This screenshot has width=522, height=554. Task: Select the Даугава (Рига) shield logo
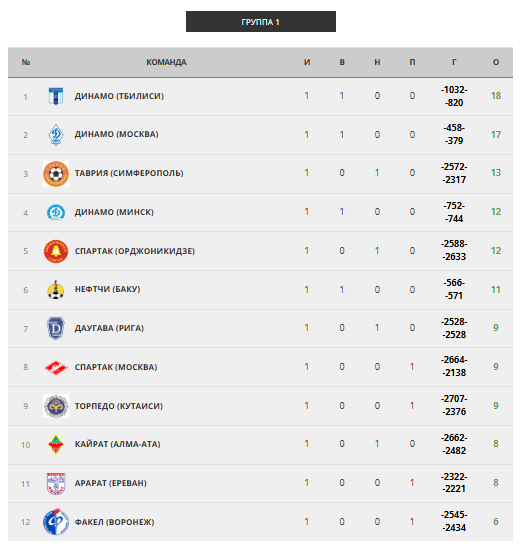56,329
